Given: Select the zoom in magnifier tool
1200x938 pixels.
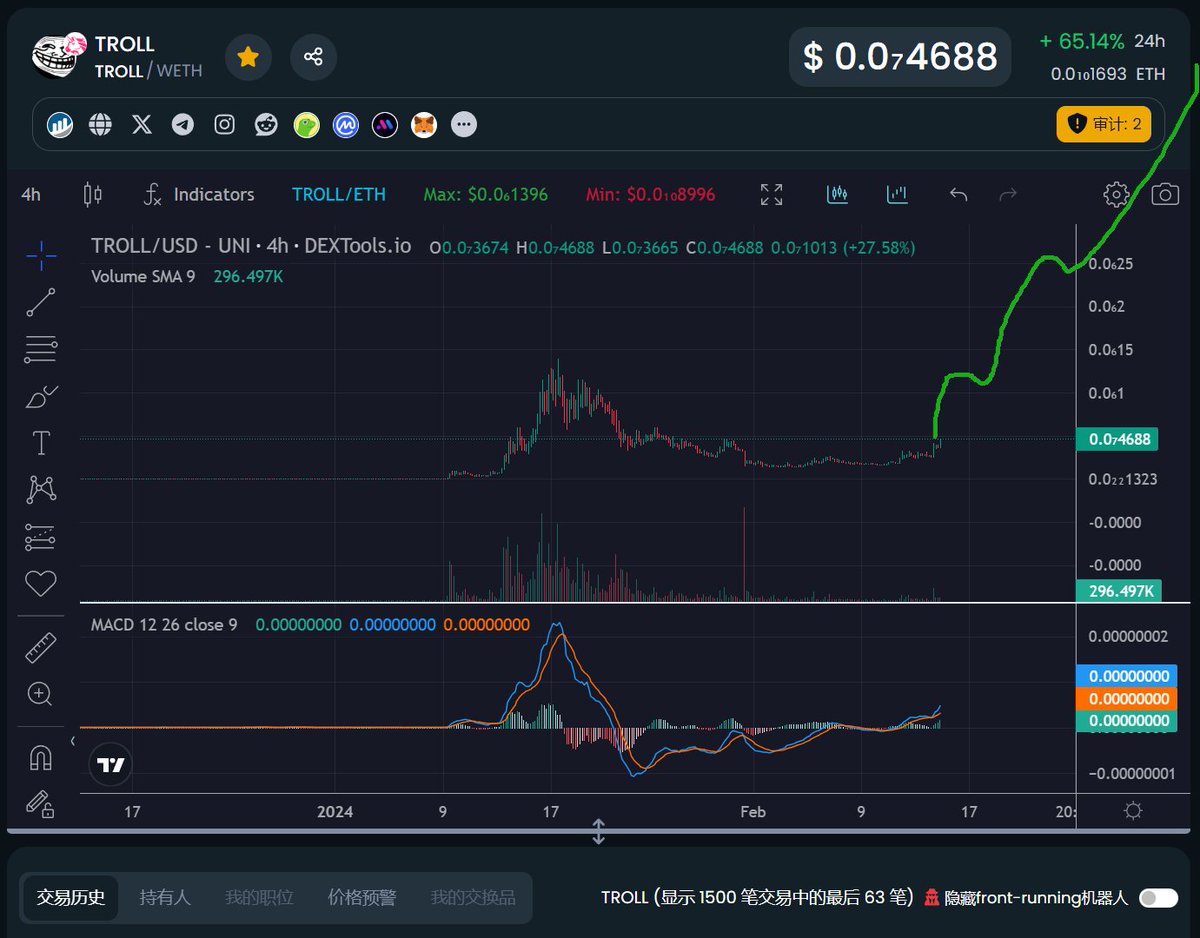Looking at the screenshot, I should click(41, 694).
